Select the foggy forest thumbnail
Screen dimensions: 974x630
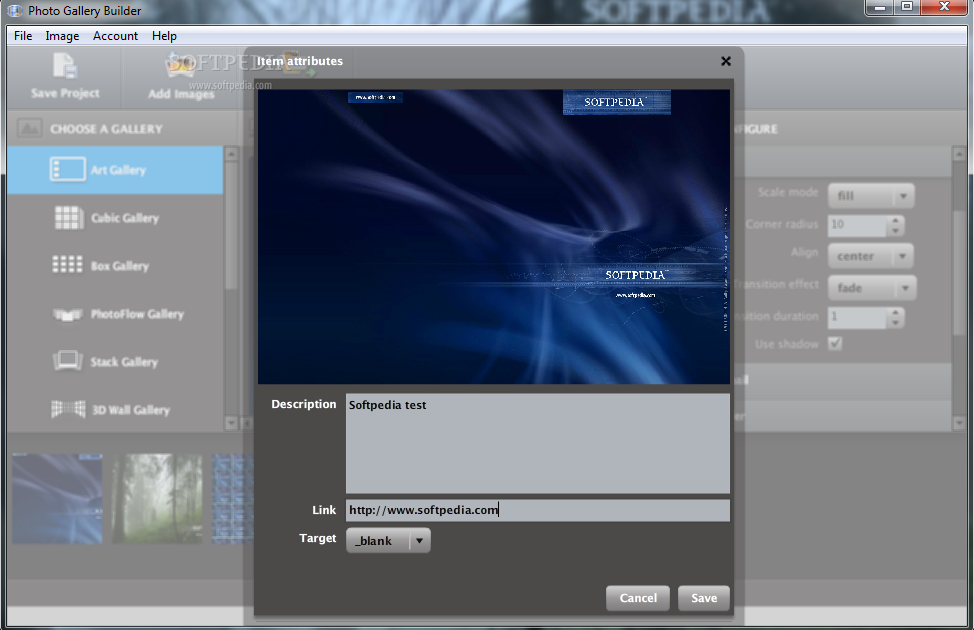point(157,499)
